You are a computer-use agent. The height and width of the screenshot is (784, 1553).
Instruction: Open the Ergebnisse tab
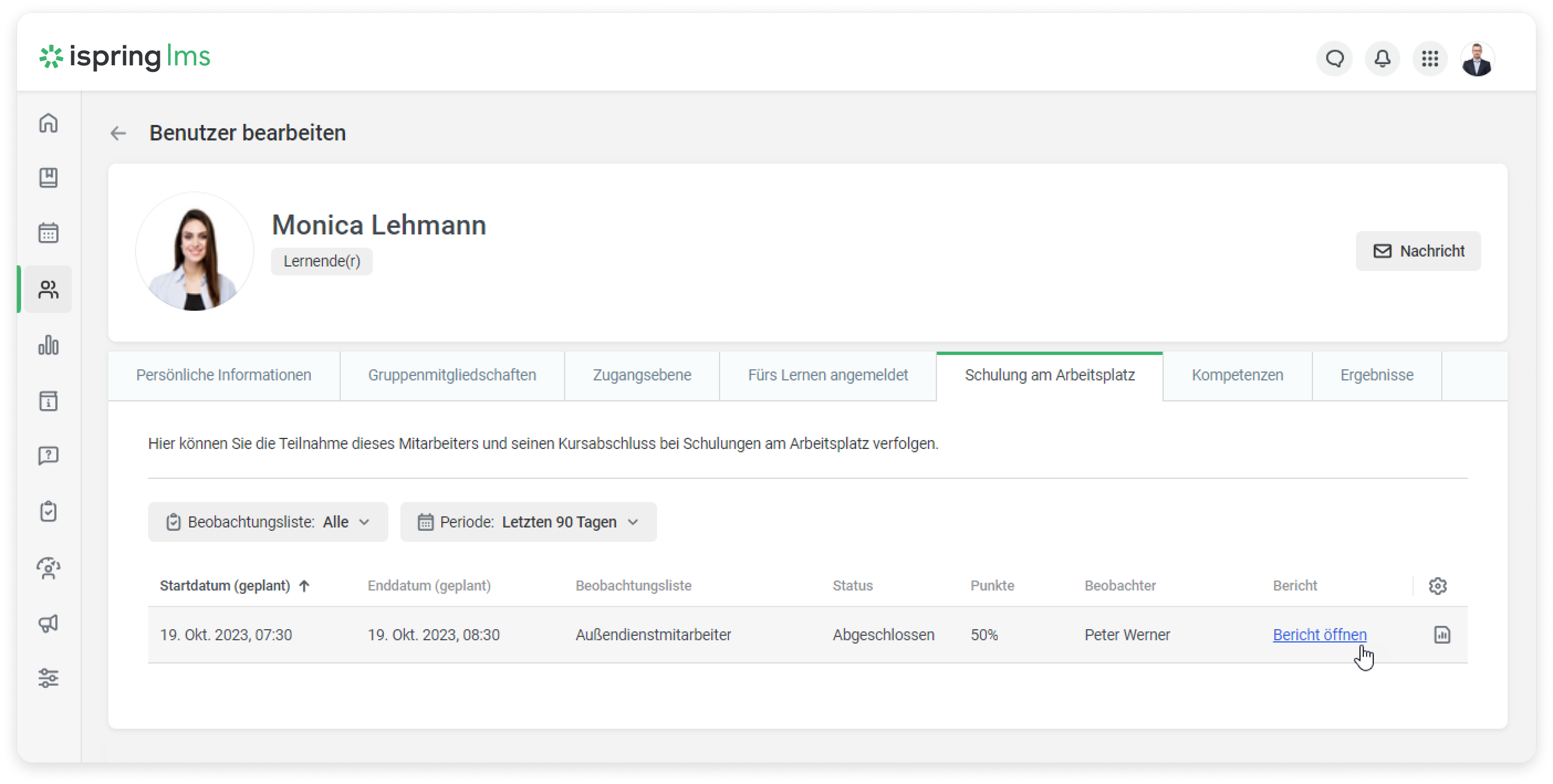click(x=1377, y=375)
